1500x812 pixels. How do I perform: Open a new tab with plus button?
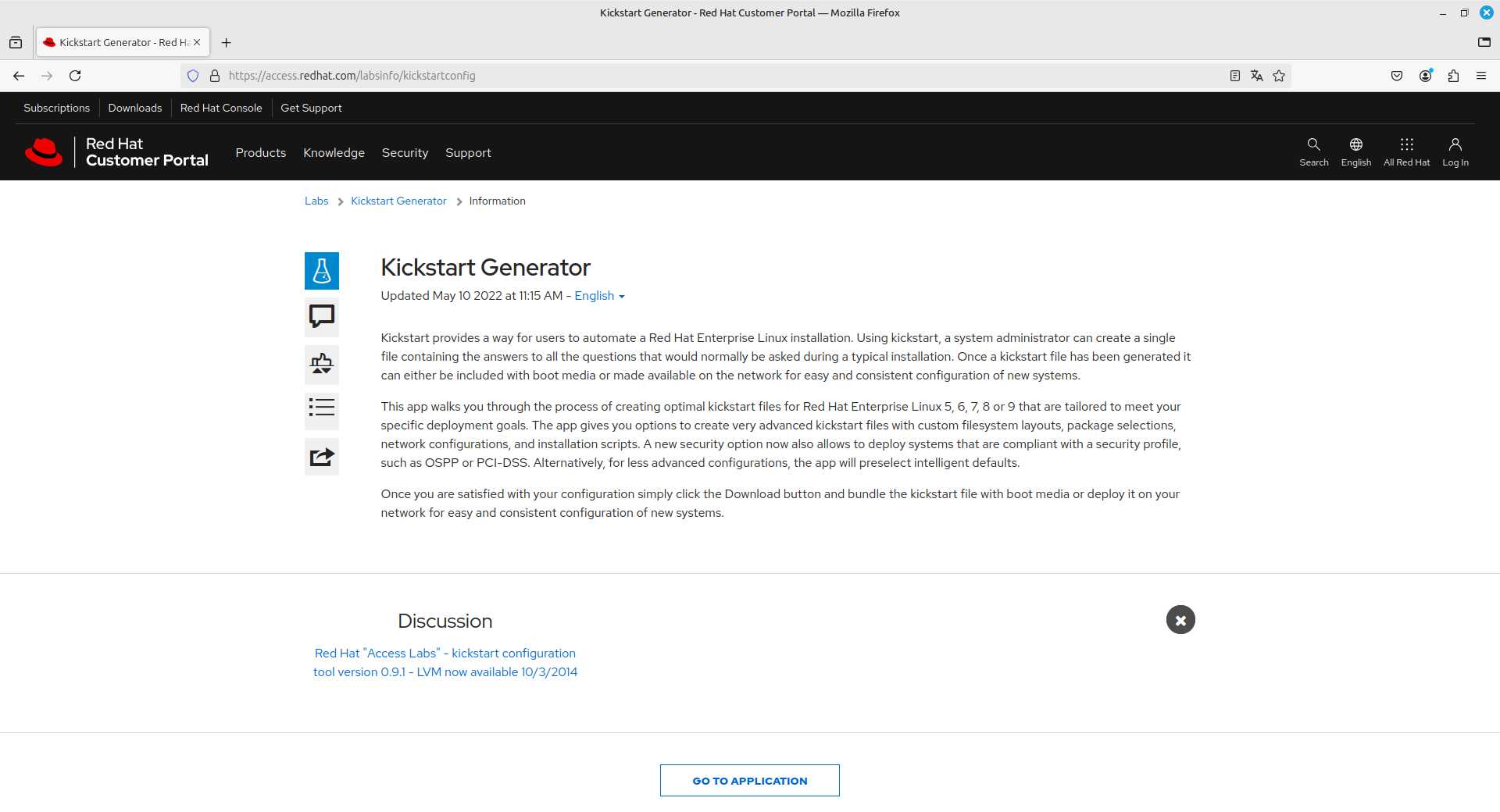click(226, 42)
